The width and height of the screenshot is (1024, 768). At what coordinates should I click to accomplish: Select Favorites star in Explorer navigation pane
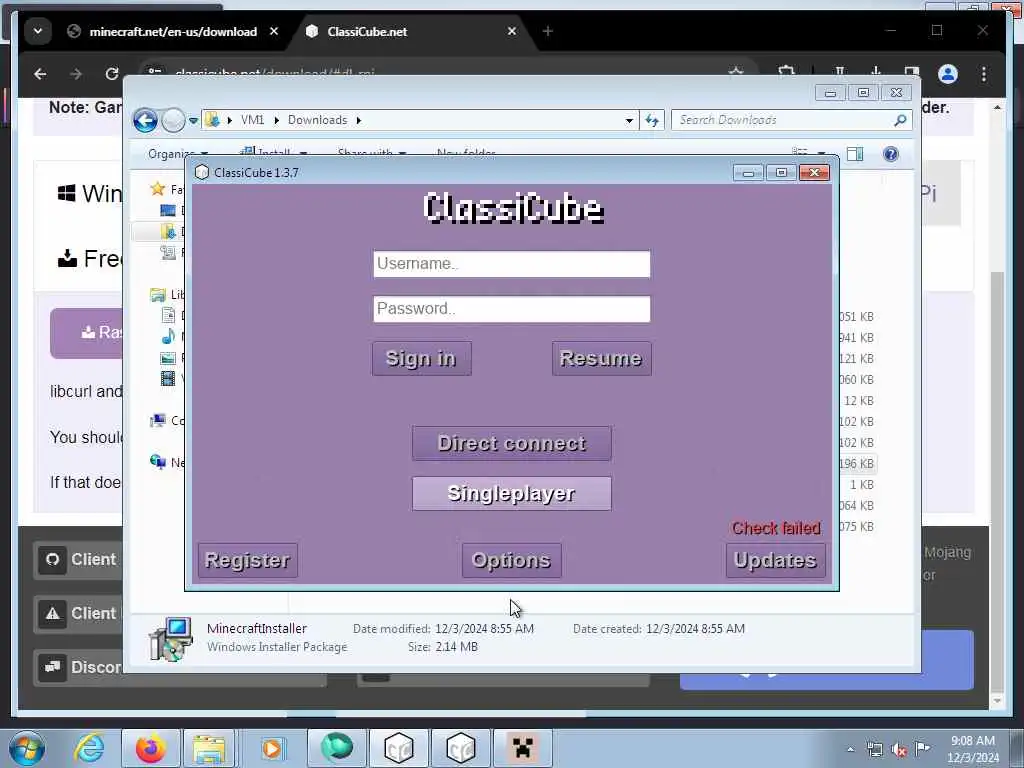tap(157, 189)
